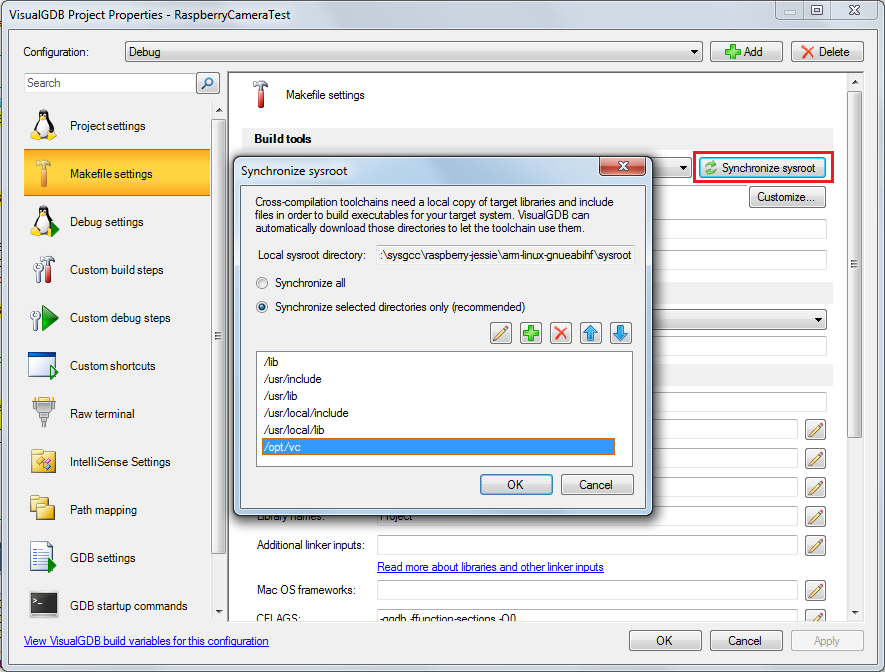This screenshot has width=885, height=672.
Task: Select /opt/vc directory entry
Action: (439, 447)
